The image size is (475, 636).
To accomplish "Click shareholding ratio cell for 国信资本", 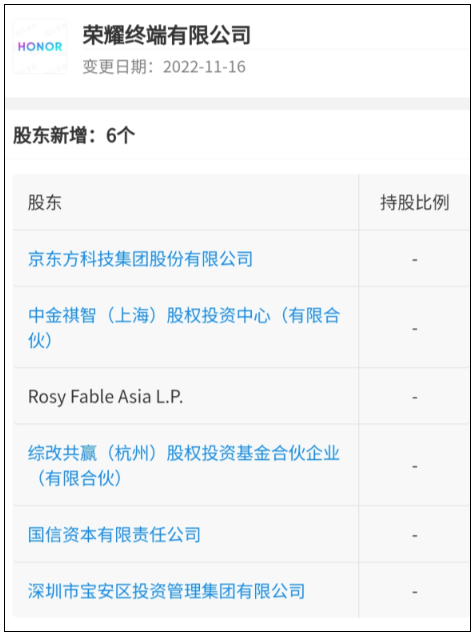I will [x=415, y=535].
